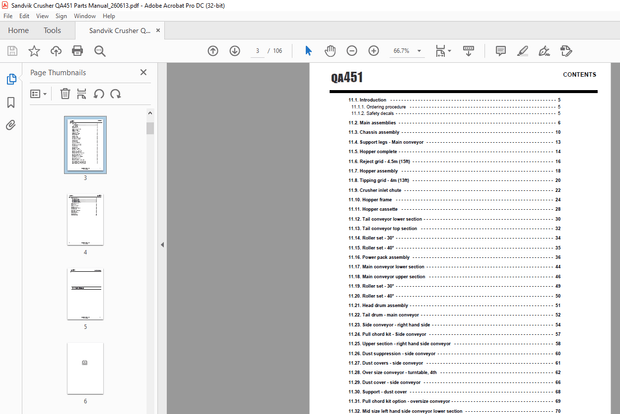Click the Save file icon

(12, 51)
